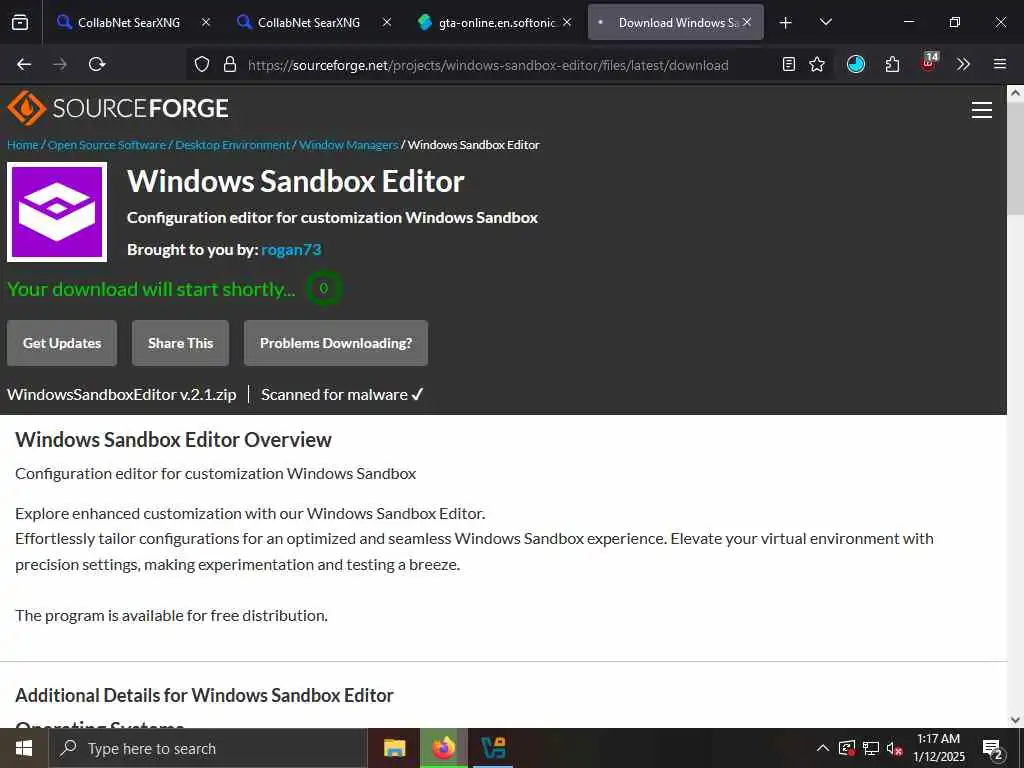
Task: Click scrollbar up arrow
Action: pos(1015,93)
